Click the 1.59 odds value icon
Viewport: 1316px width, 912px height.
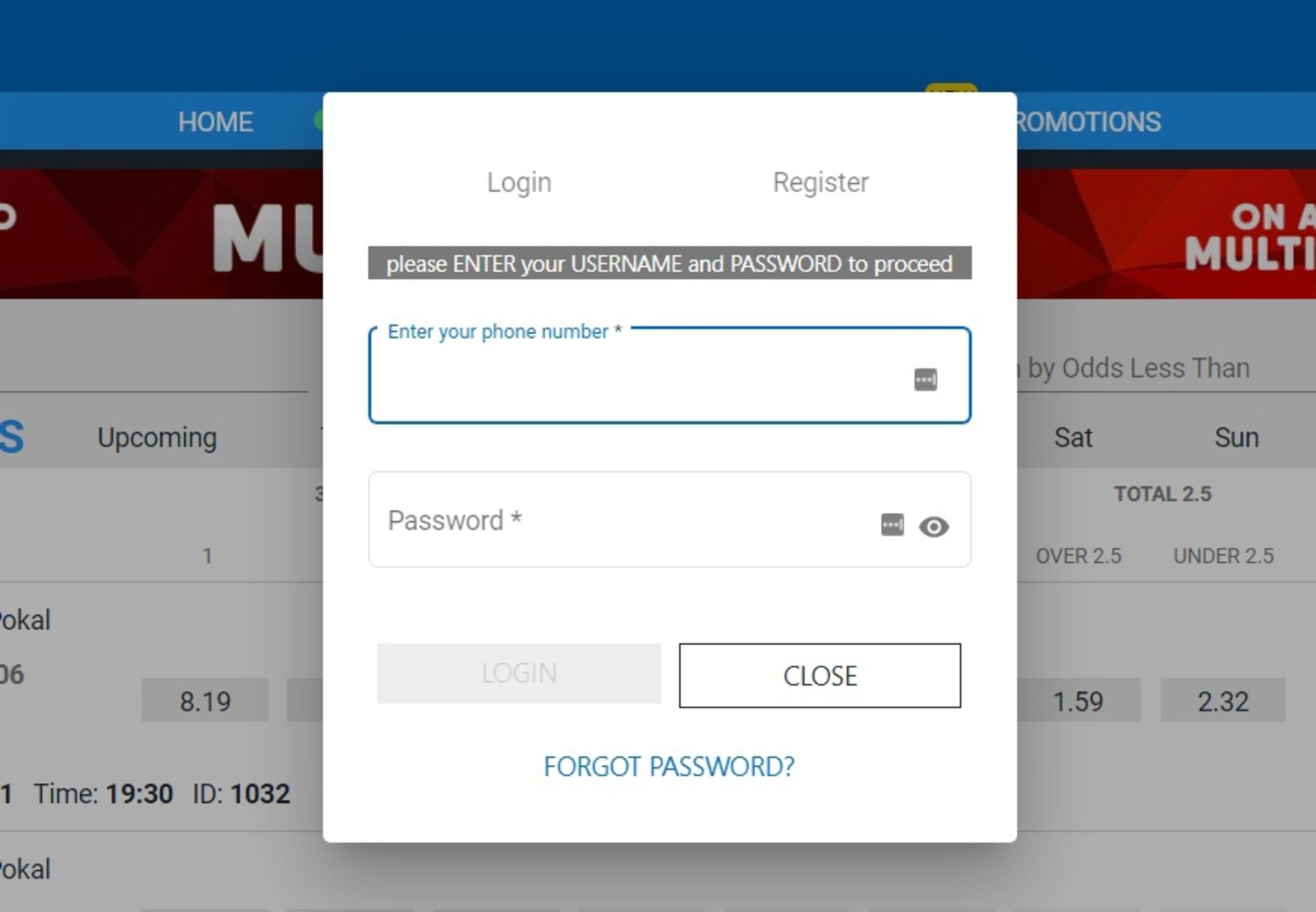point(1079,700)
